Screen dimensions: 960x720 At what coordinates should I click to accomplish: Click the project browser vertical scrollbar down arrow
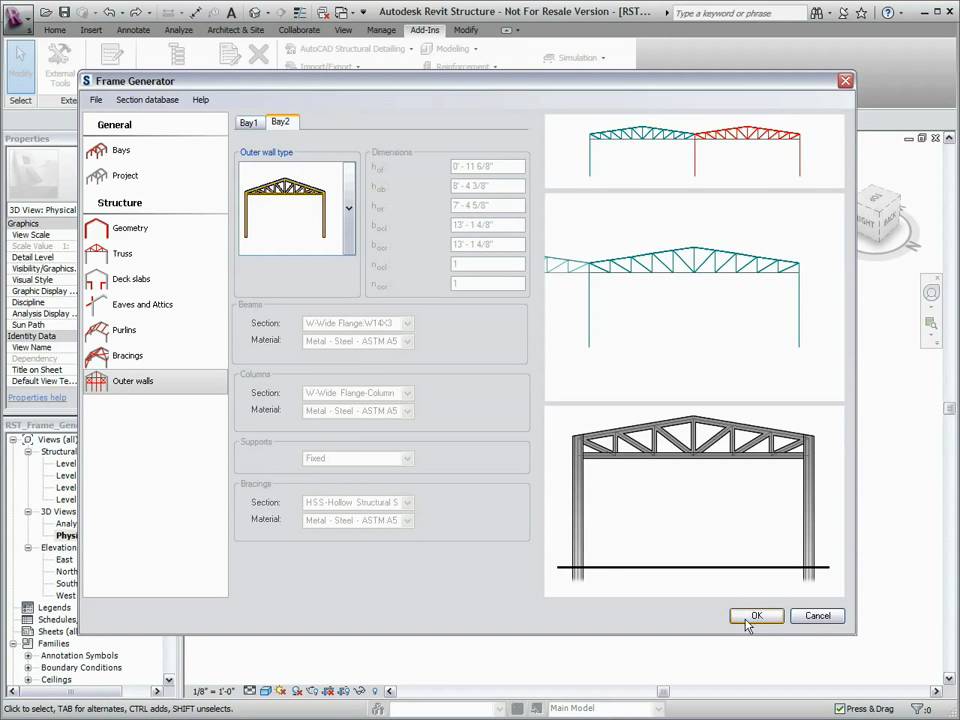pyautogui.click(x=169, y=680)
